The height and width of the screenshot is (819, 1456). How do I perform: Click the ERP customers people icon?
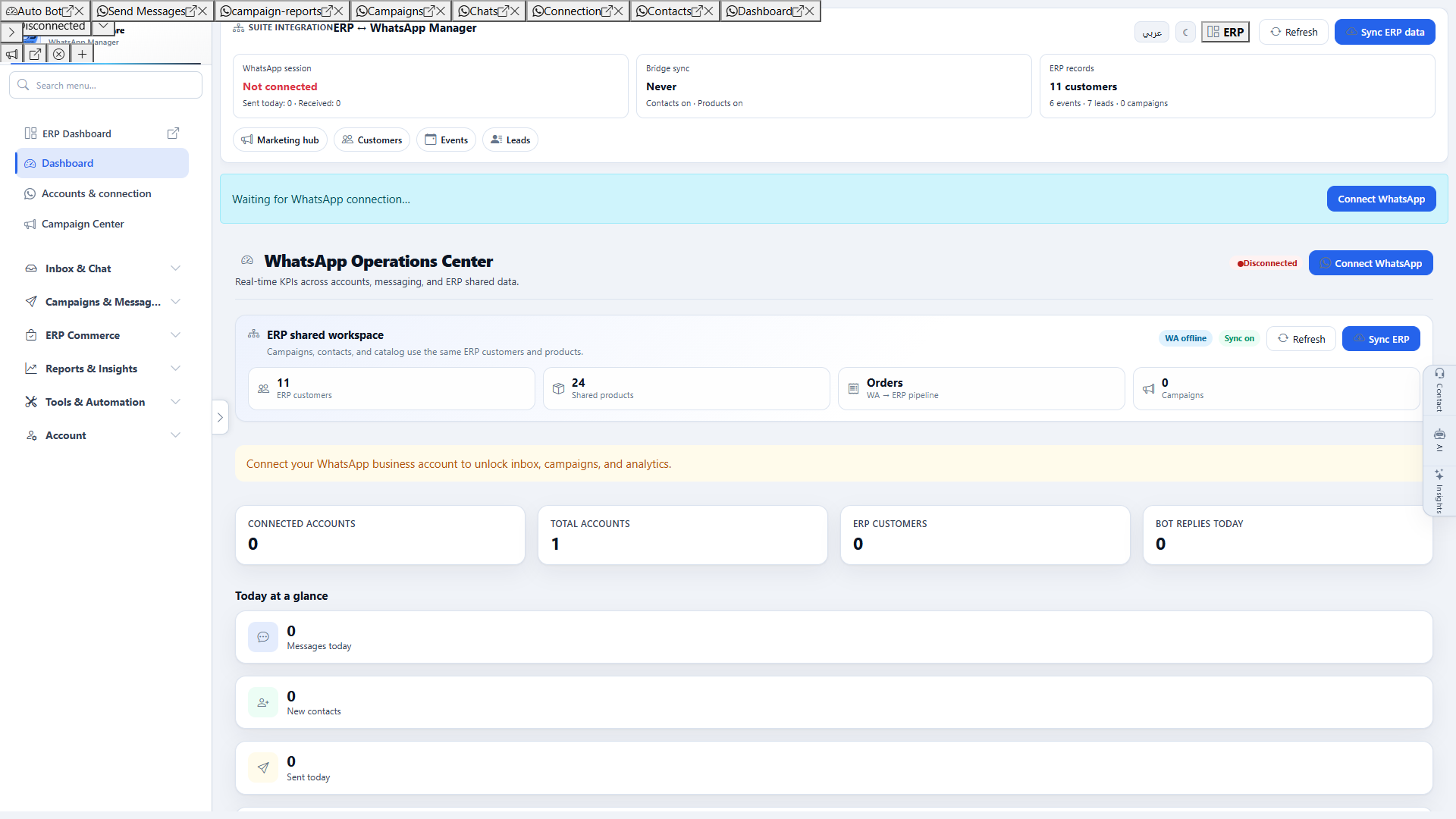tap(263, 389)
